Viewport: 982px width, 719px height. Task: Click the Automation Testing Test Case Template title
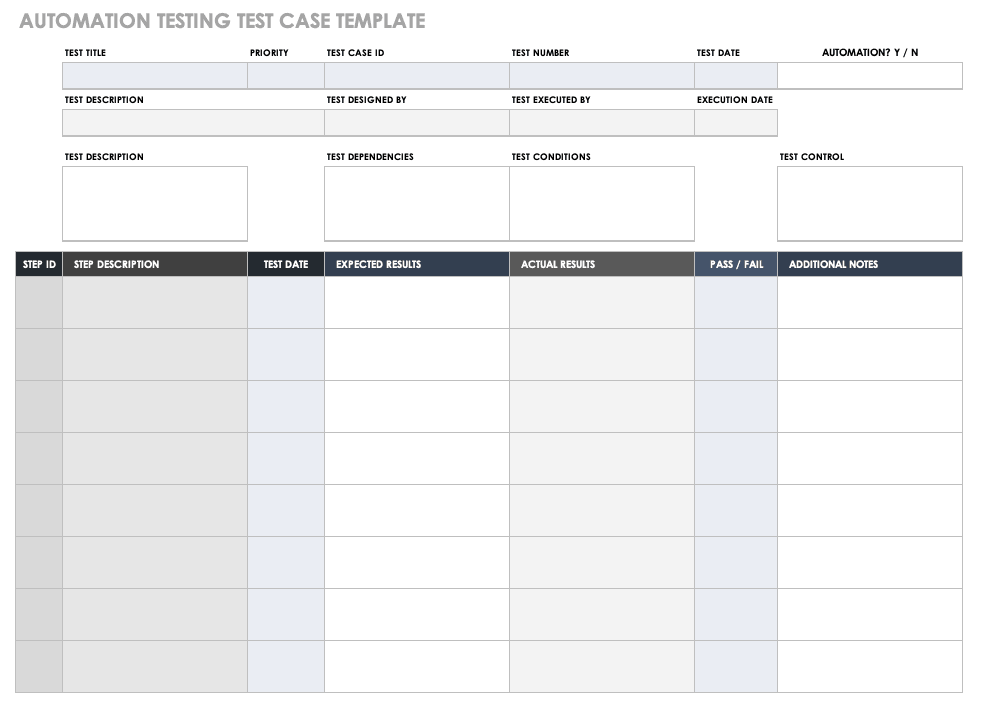pos(222,21)
